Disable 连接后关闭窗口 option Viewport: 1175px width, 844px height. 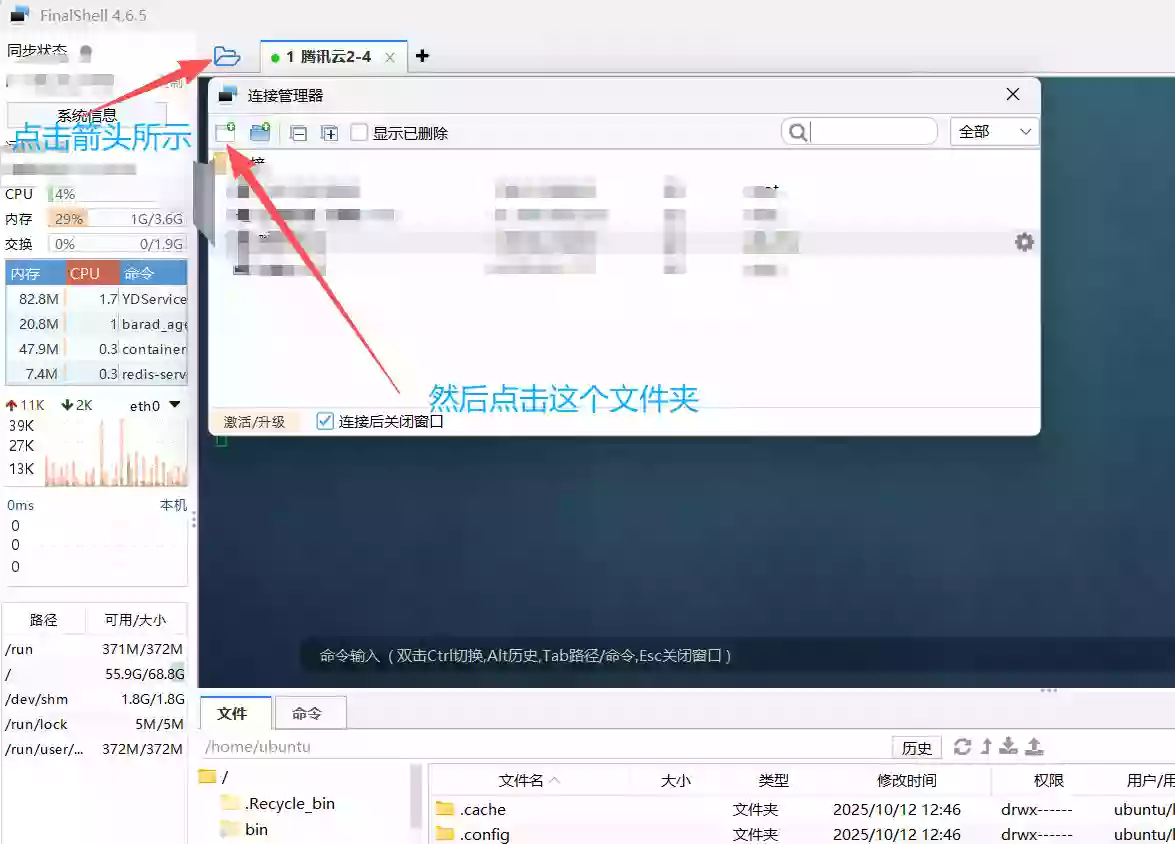(x=324, y=420)
